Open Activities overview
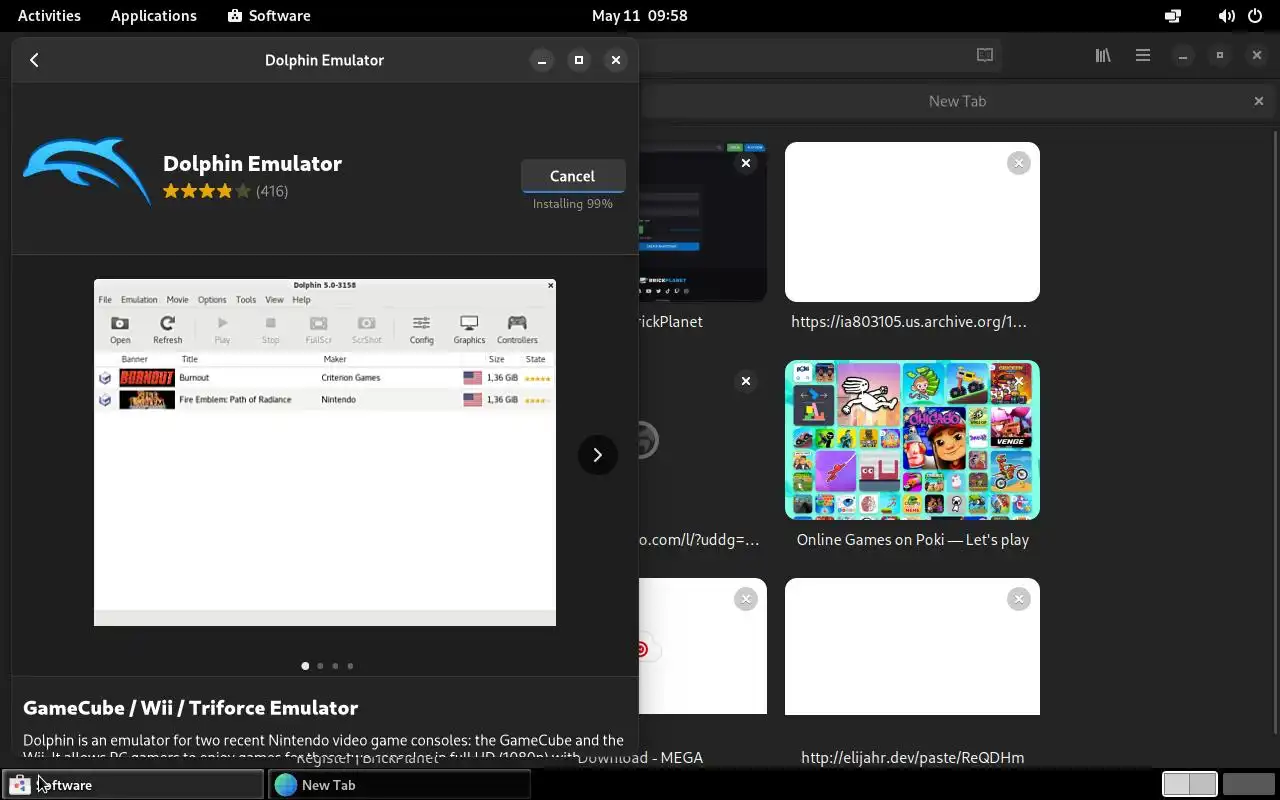The image size is (1280, 800). (49, 16)
